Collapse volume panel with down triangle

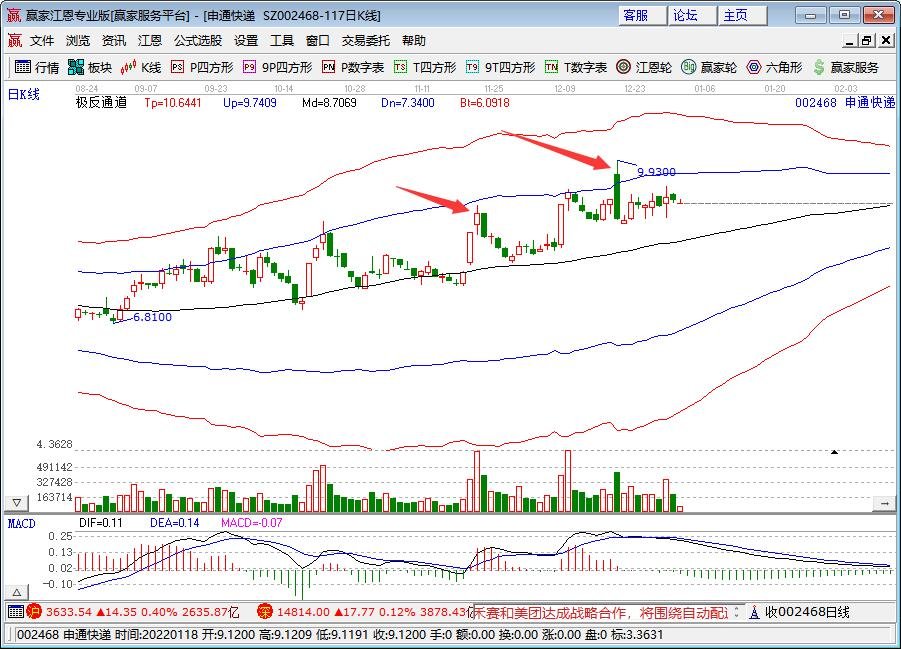click(x=17, y=503)
